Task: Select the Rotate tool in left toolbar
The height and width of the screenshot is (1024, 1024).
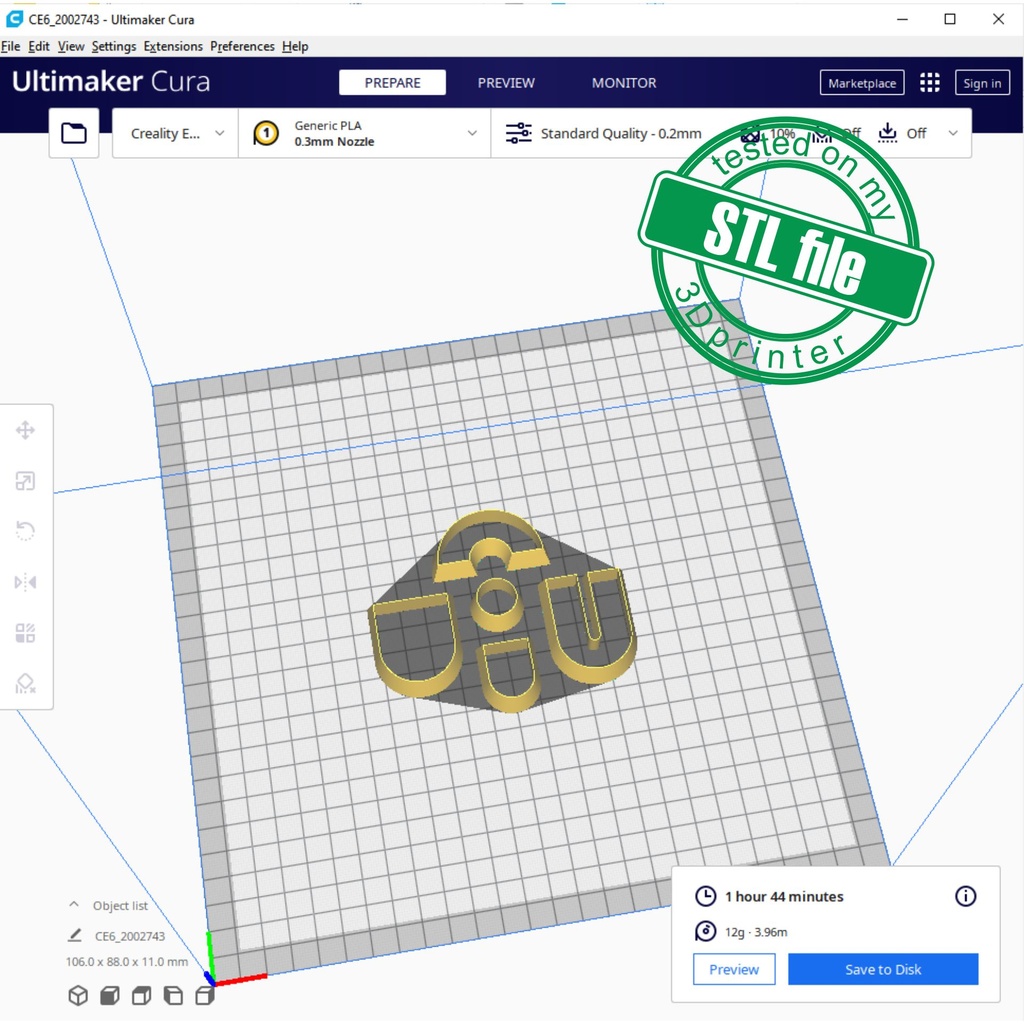Action: tap(26, 531)
